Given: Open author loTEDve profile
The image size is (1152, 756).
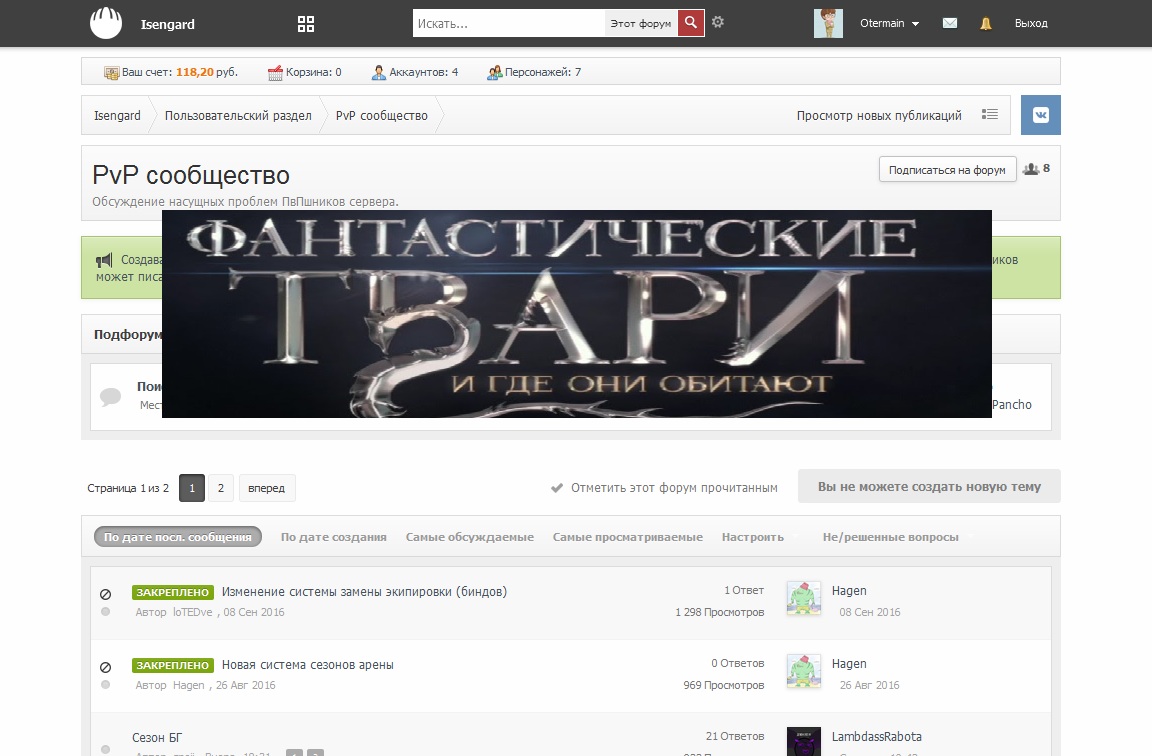Looking at the screenshot, I should coord(192,612).
